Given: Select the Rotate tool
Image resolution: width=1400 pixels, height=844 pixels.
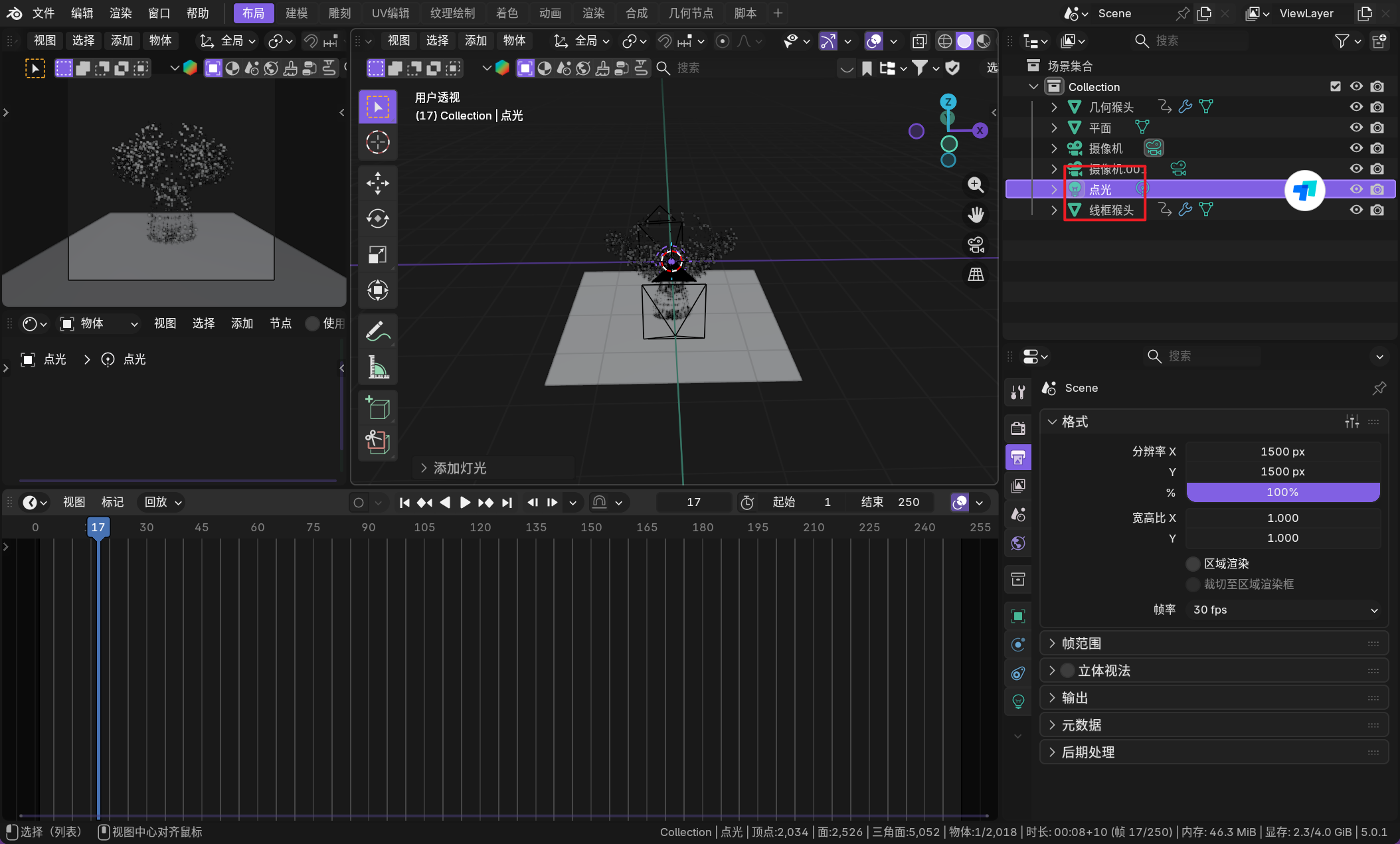Looking at the screenshot, I should point(377,218).
